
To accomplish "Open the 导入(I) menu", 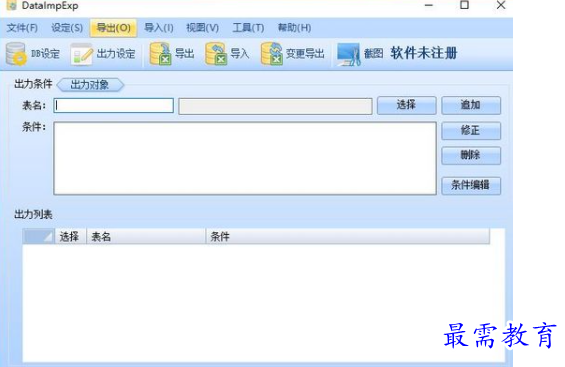I will click(159, 28).
